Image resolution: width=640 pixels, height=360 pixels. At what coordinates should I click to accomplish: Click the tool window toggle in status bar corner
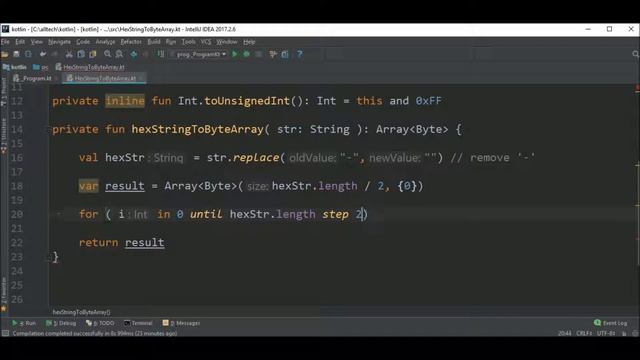[x=5, y=333]
